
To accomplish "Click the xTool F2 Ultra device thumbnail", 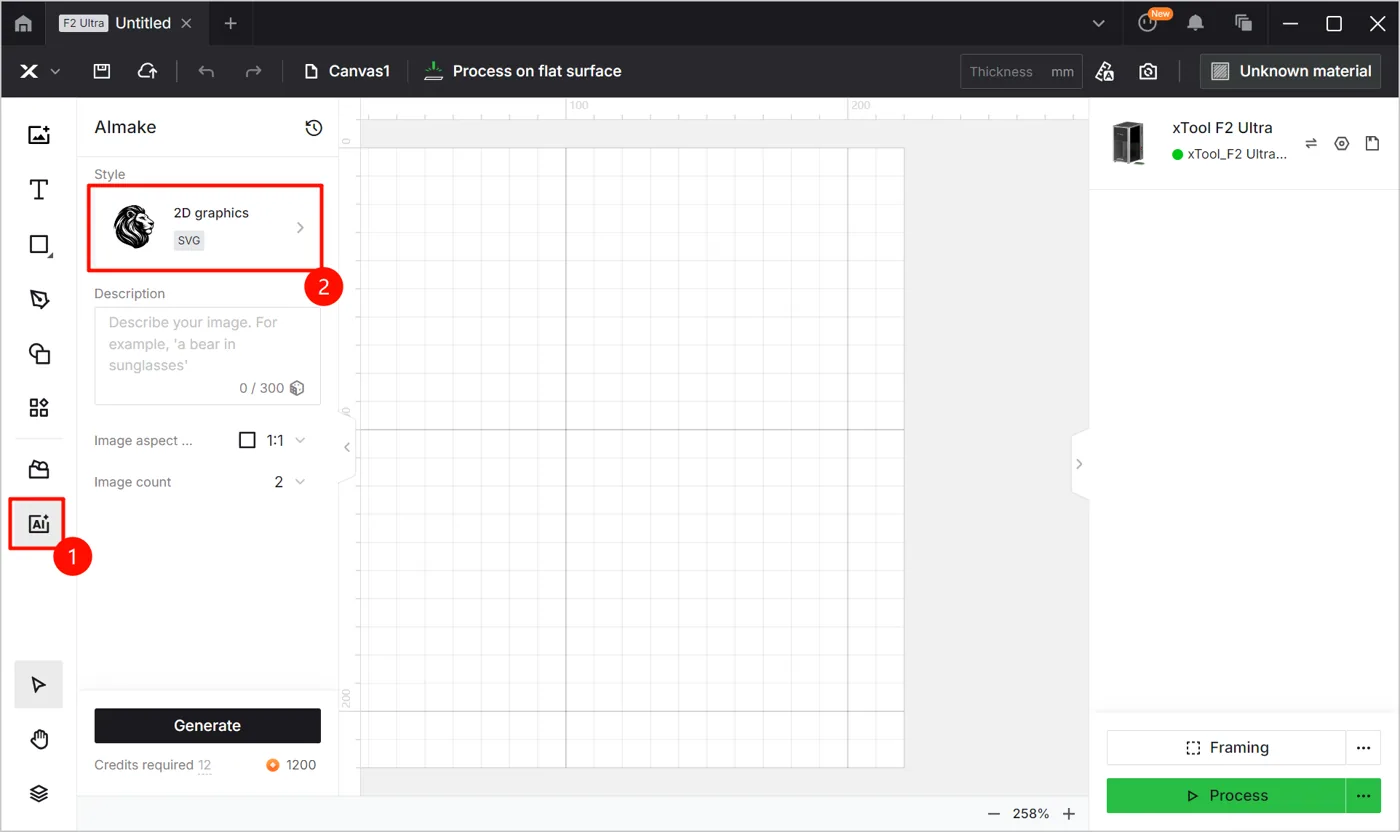I will tap(1128, 143).
